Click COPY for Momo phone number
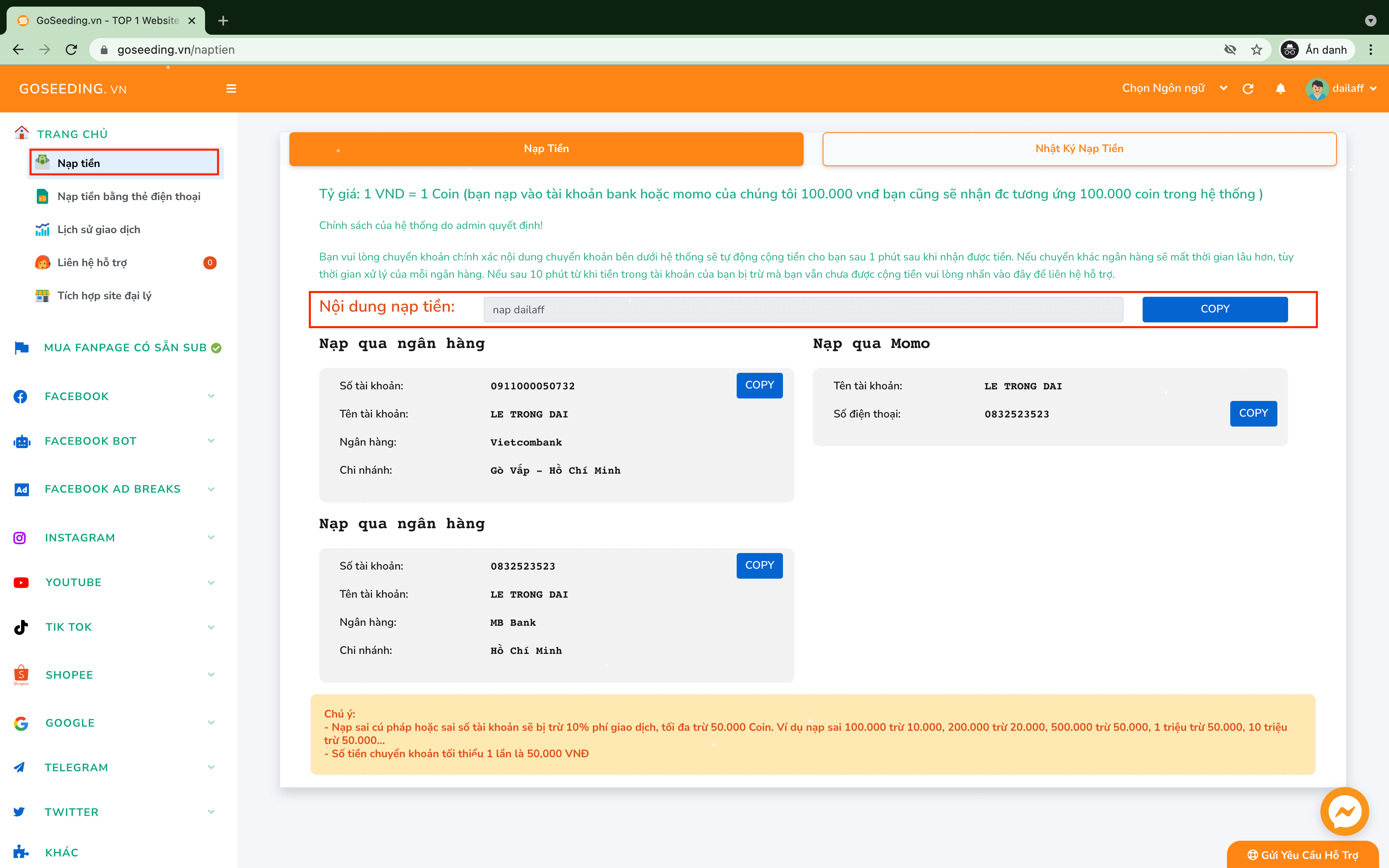This screenshot has height=868, width=1389. [1253, 413]
